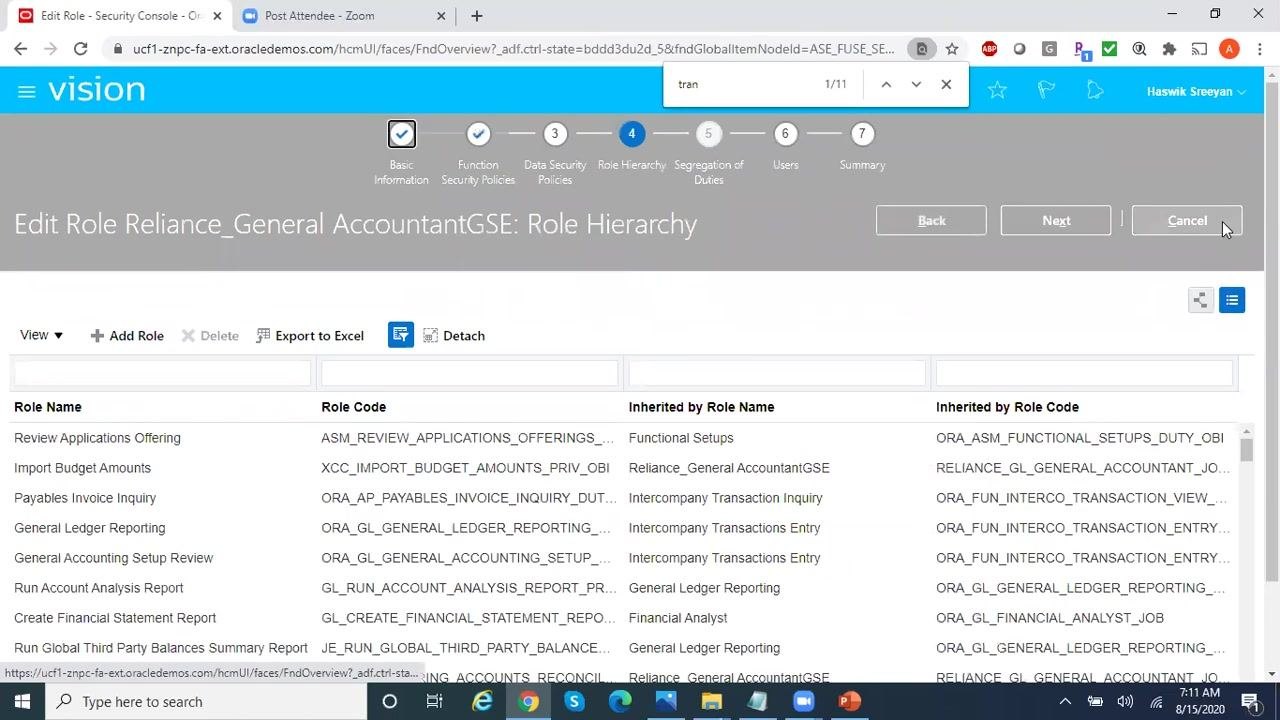1280x720 pixels.
Task: Switch to graph hierarchy view icon
Action: (1201, 300)
